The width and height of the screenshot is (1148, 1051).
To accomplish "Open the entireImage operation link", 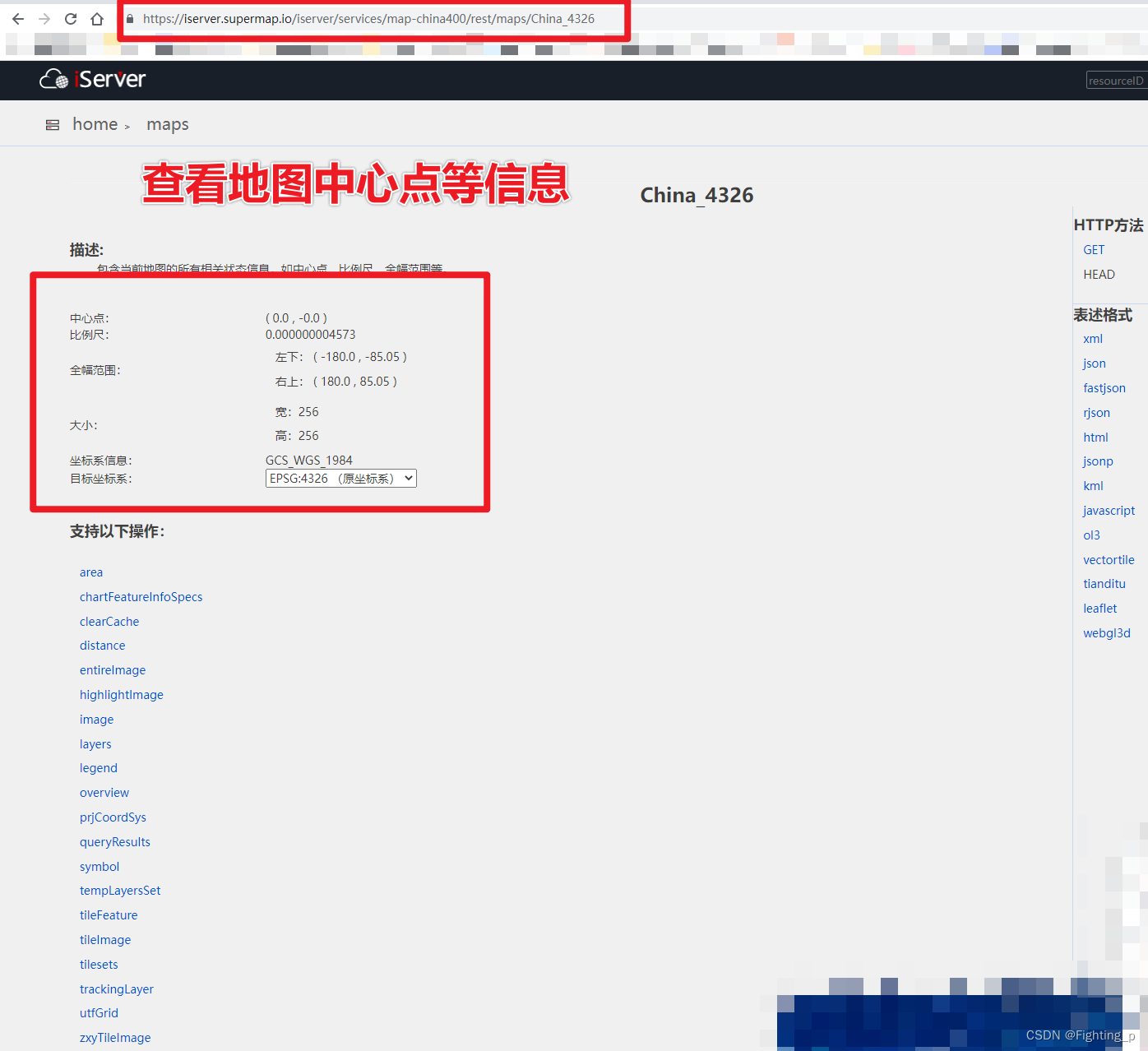I will coord(113,670).
